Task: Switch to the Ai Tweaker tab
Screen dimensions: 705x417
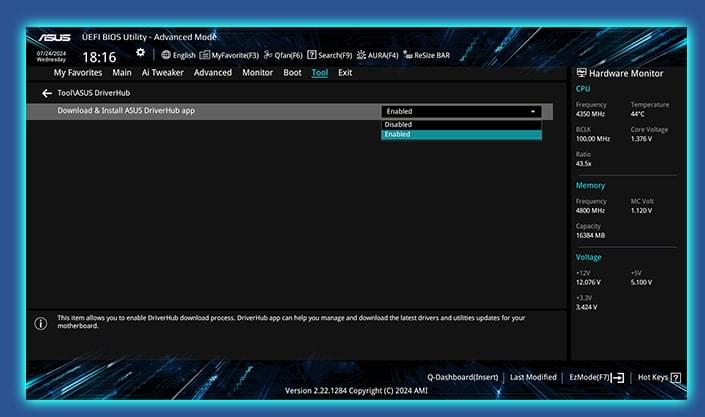Action: tap(162, 73)
